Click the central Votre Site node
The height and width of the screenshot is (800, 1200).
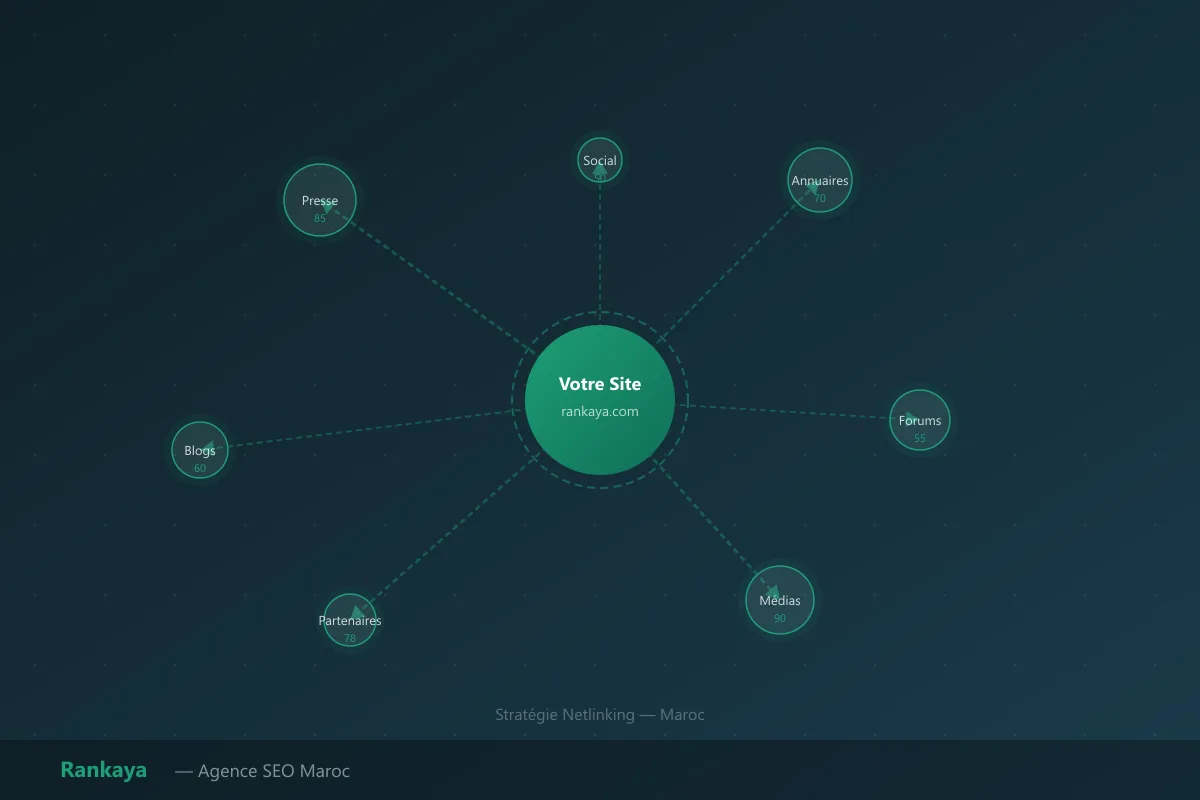click(600, 400)
